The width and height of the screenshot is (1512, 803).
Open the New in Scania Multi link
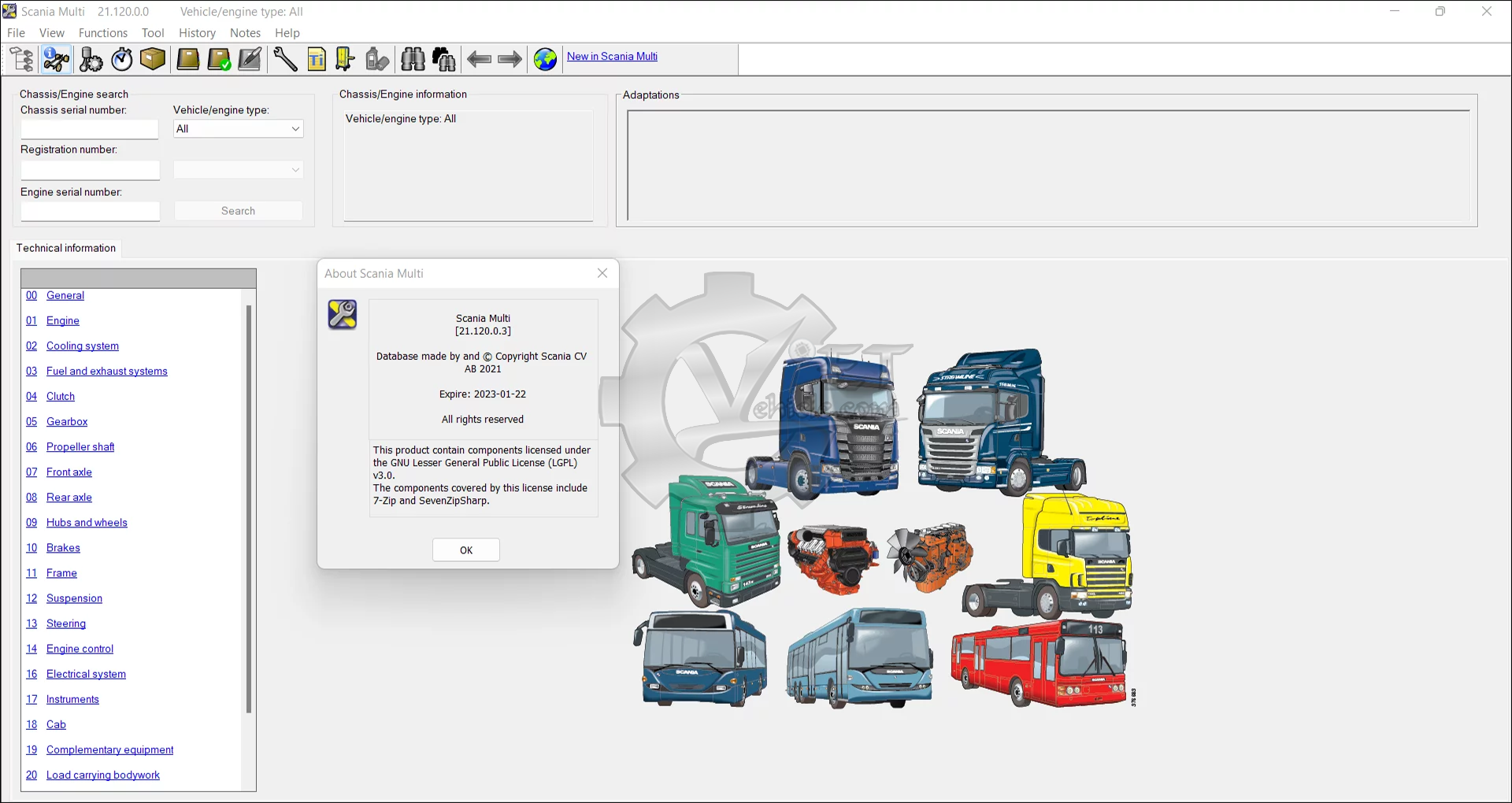tap(612, 57)
